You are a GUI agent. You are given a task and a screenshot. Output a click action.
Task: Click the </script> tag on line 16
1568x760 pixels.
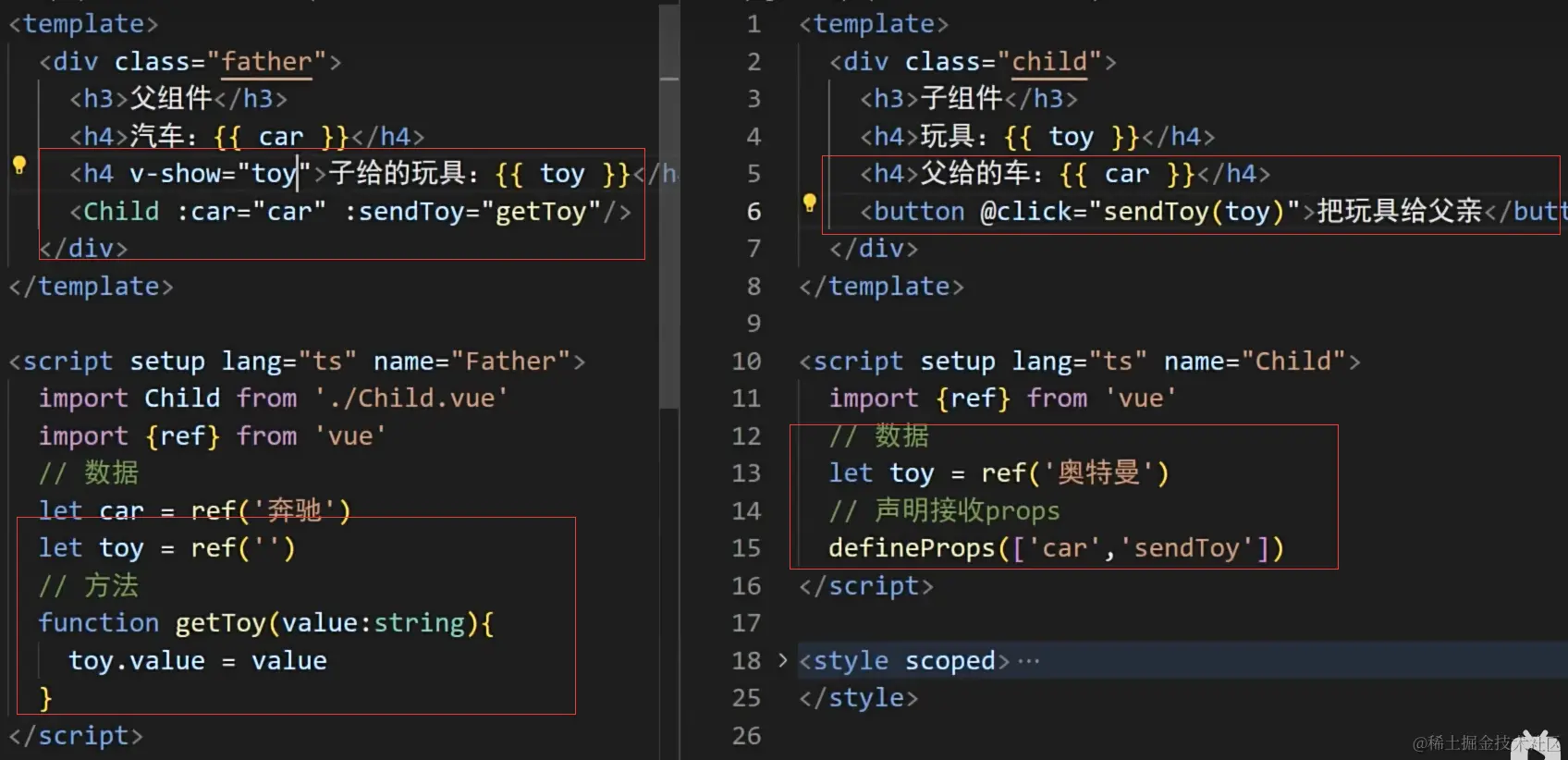(x=866, y=586)
